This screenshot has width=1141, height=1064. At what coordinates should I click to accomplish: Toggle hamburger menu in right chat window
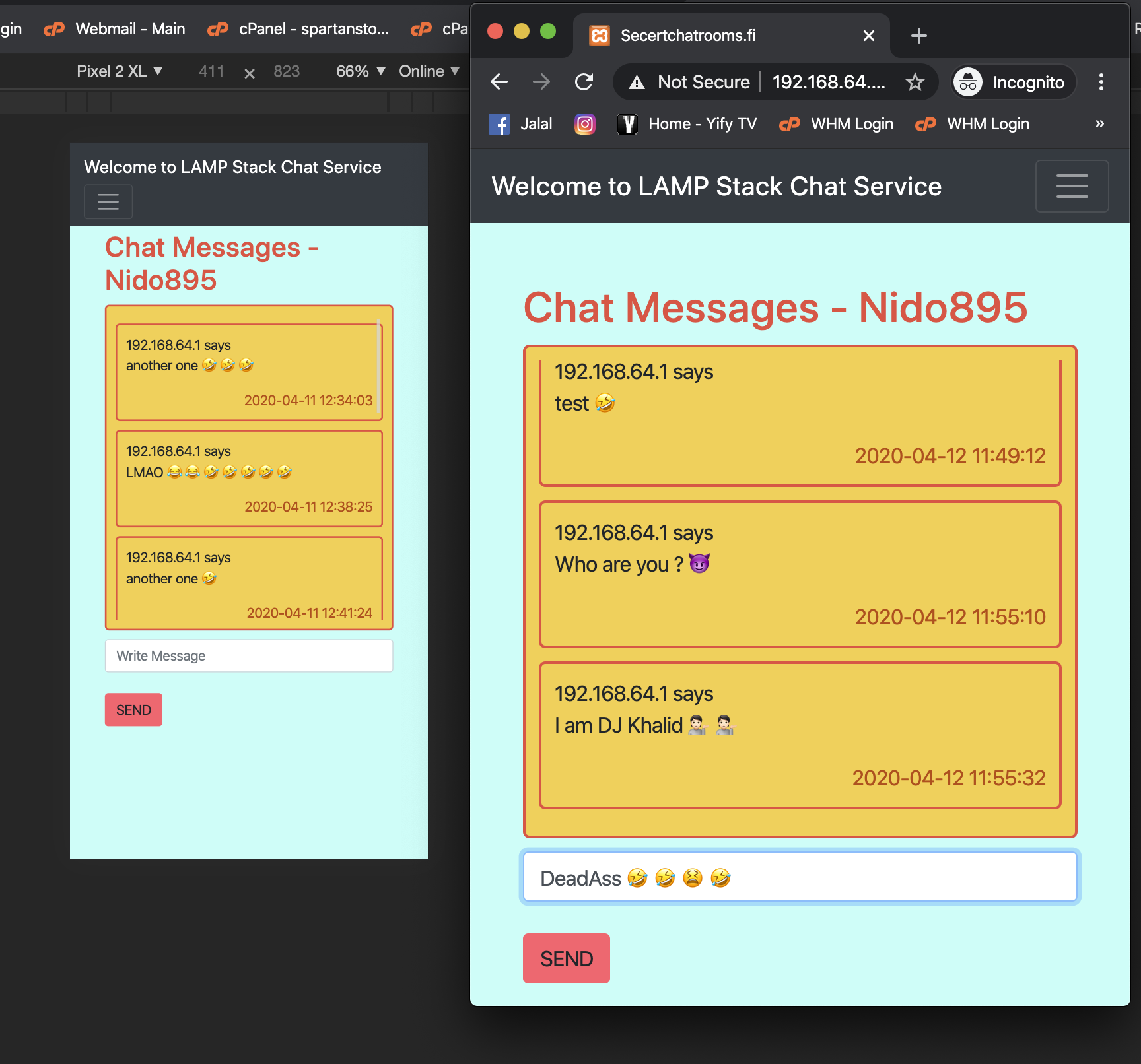pos(1072,186)
